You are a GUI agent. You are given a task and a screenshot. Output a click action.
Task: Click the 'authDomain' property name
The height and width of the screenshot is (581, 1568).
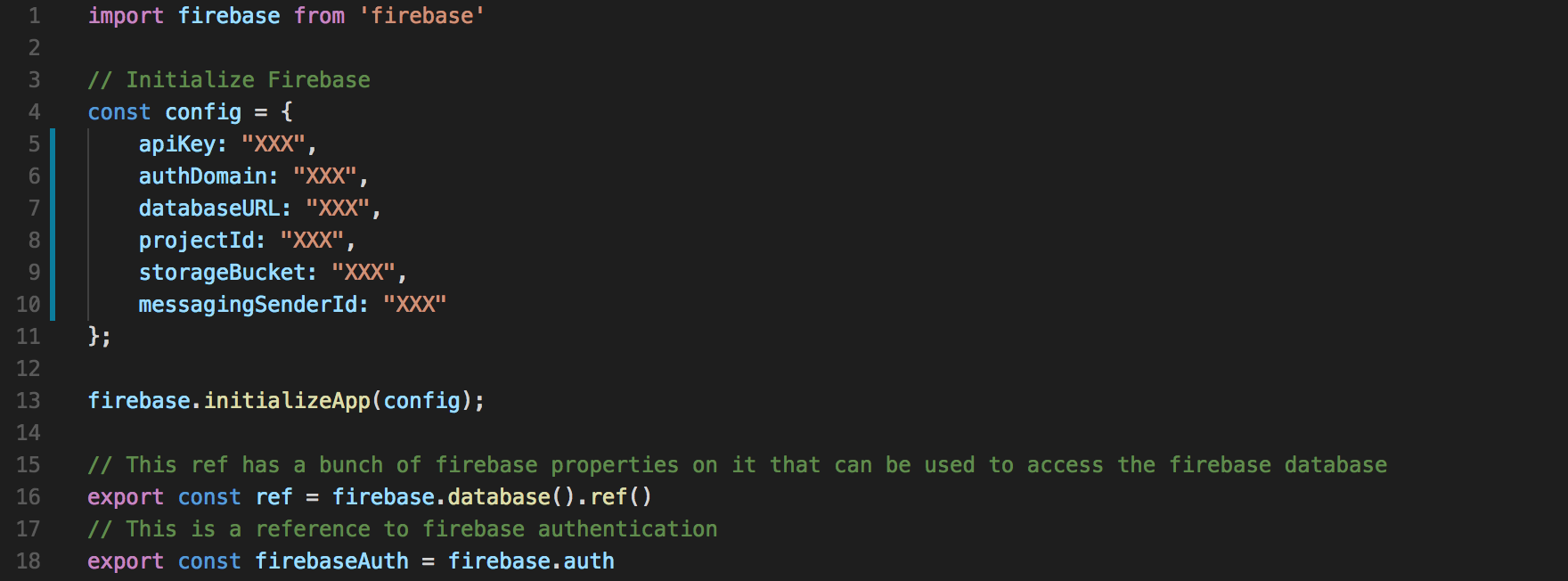point(203,176)
